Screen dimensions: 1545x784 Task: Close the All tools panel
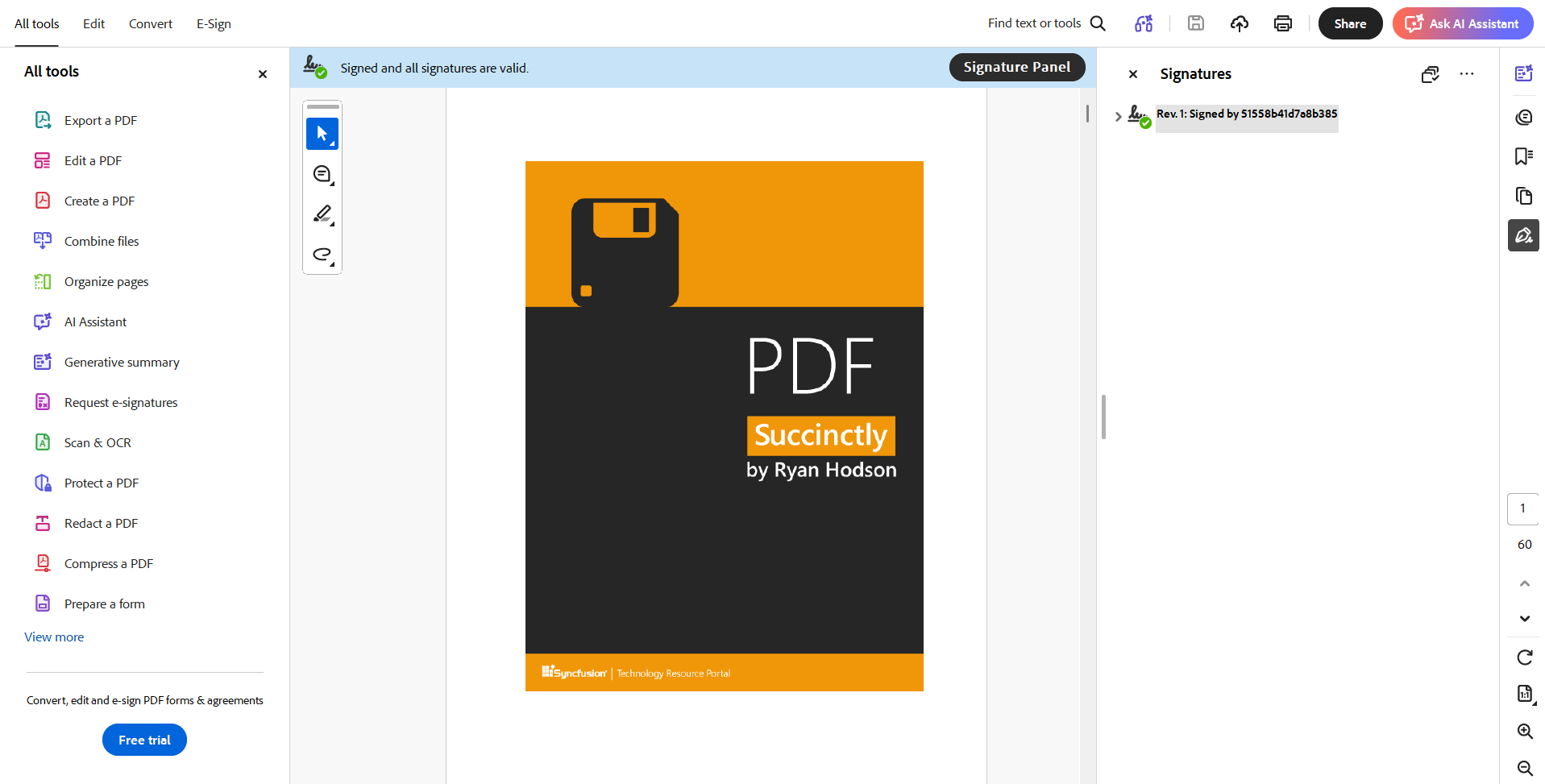pos(263,74)
